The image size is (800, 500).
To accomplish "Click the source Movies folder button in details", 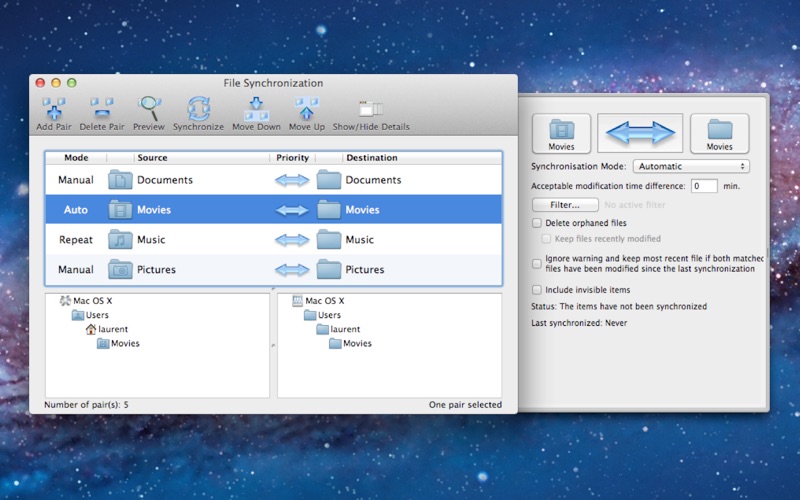I will coord(561,133).
